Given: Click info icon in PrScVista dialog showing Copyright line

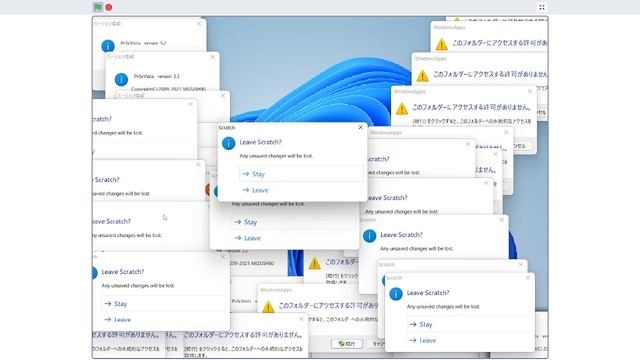Looking at the screenshot, I should click(x=121, y=79).
